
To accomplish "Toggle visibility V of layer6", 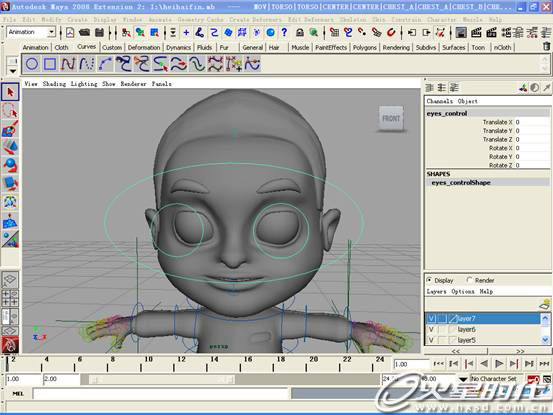I will 431,329.
